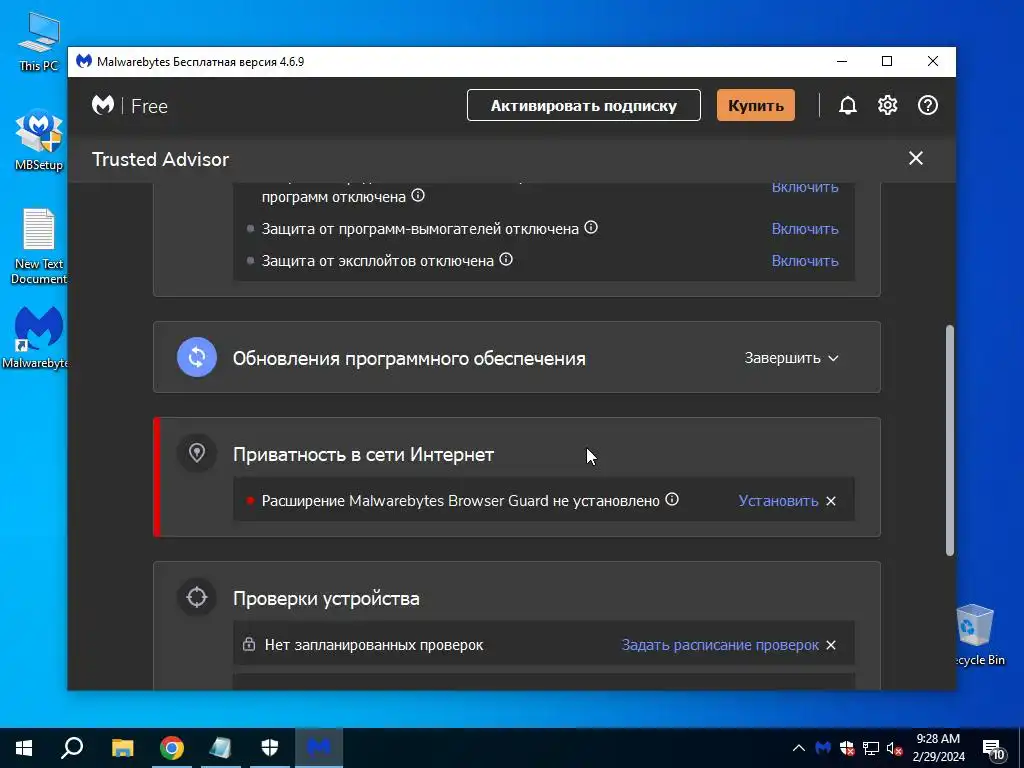Select New Text Document on desktop
The width and height of the screenshot is (1024, 768).
(39, 247)
